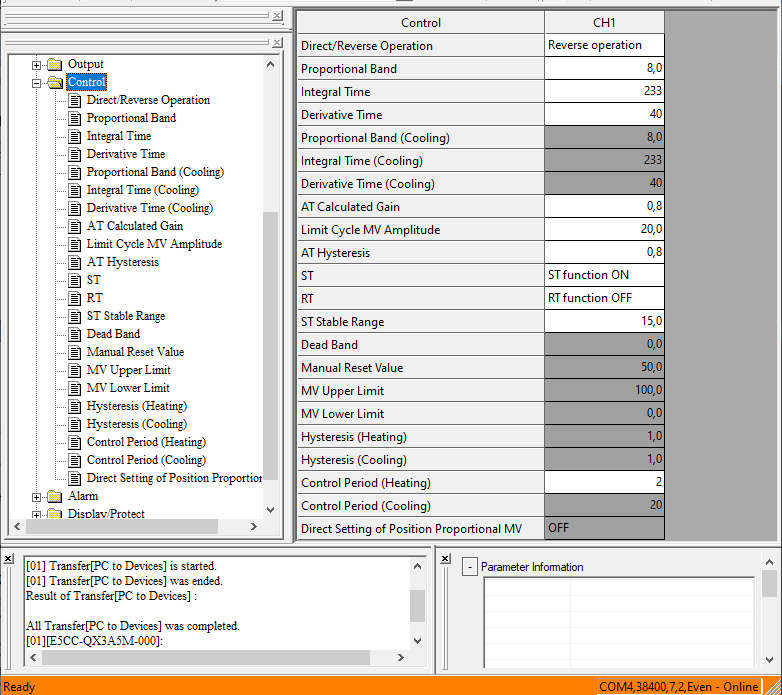Select Integral Time (Cooling) tree item
The image size is (782, 695).
coord(143,190)
